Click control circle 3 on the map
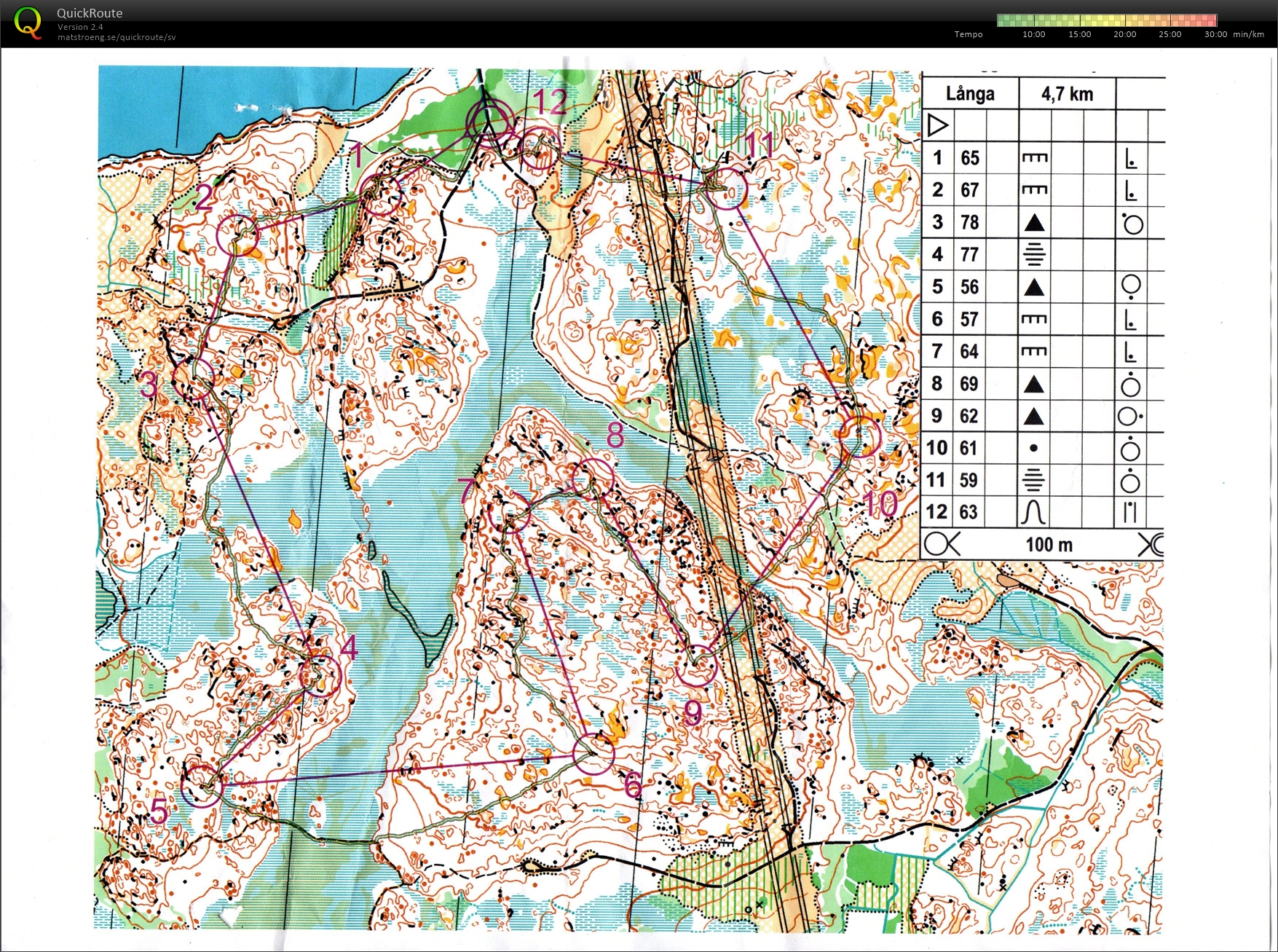 point(194,379)
